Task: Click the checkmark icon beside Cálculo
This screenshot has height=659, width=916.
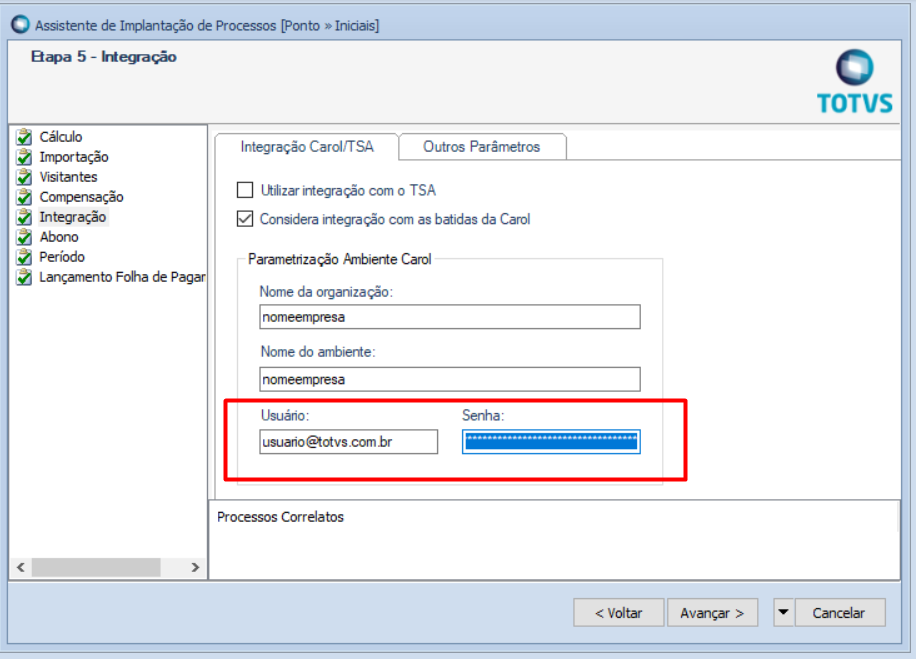Action: coord(25,137)
